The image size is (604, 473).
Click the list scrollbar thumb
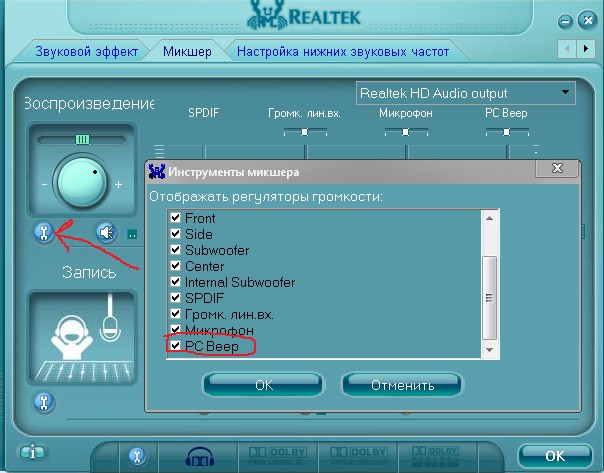(x=490, y=298)
